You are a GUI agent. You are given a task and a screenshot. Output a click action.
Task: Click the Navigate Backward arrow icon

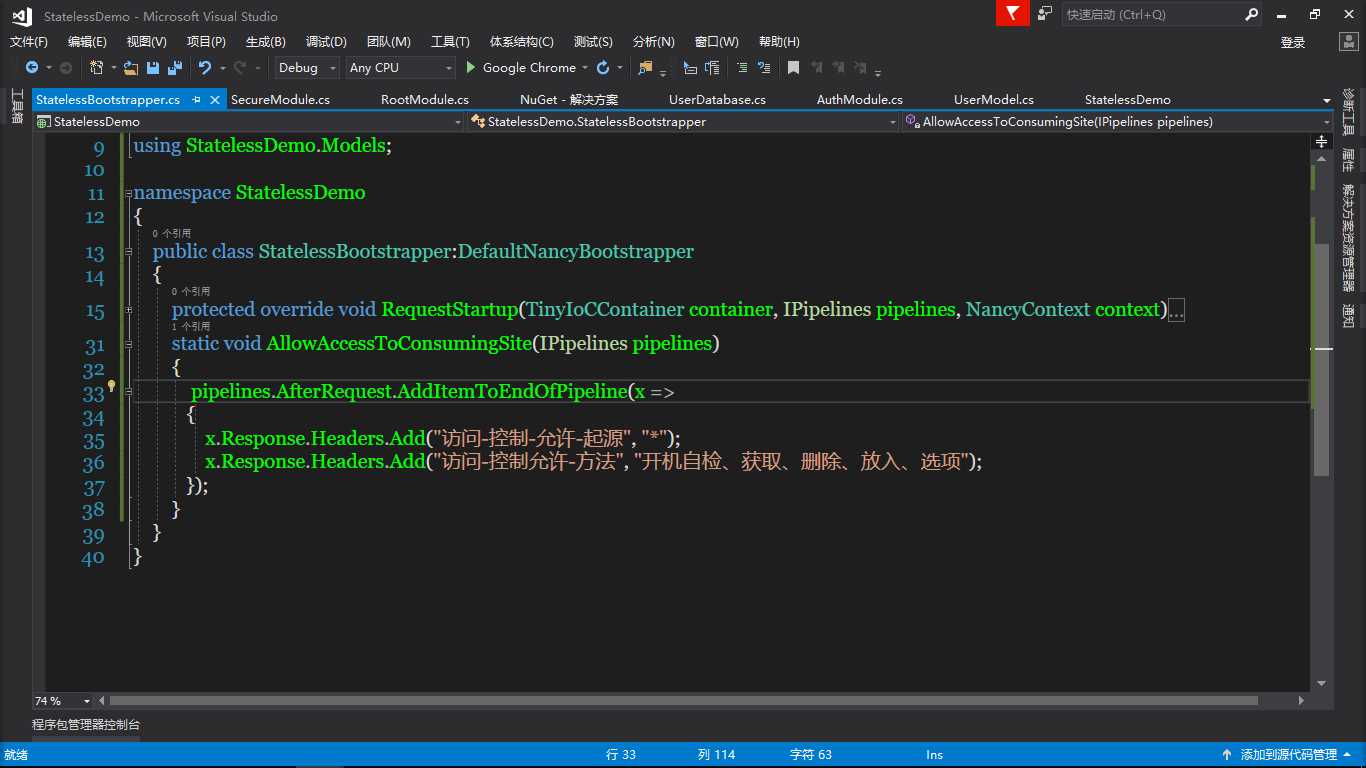coord(32,68)
